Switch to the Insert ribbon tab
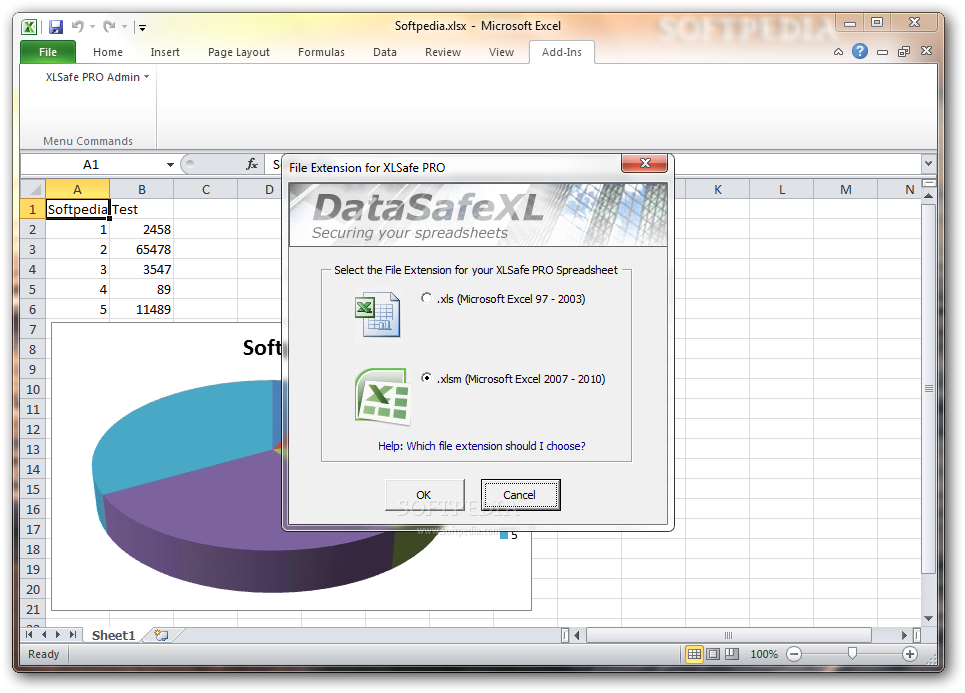 click(x=165, y=52)
